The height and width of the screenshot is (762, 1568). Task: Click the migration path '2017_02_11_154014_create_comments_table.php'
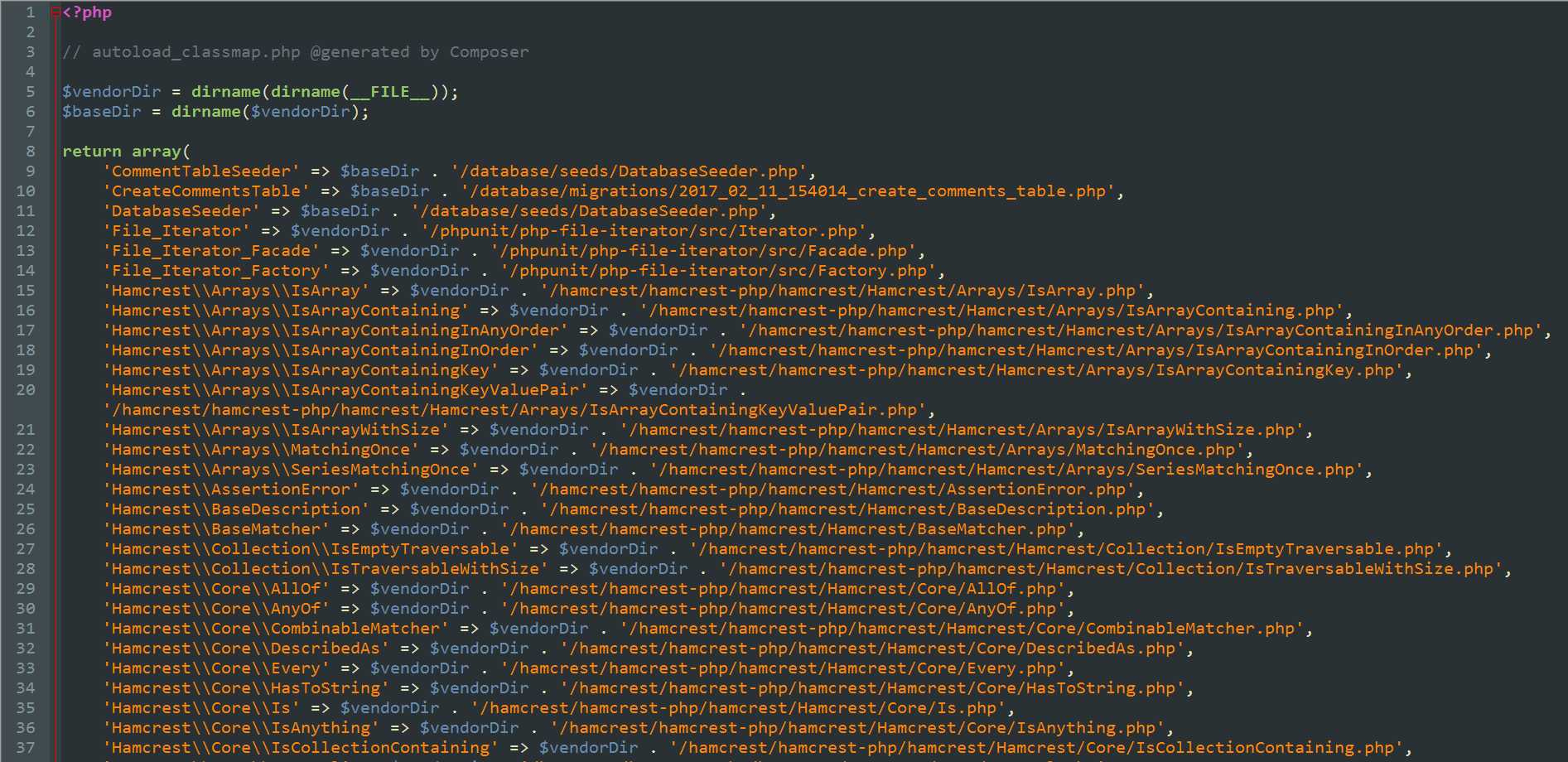tap(893, 191)
